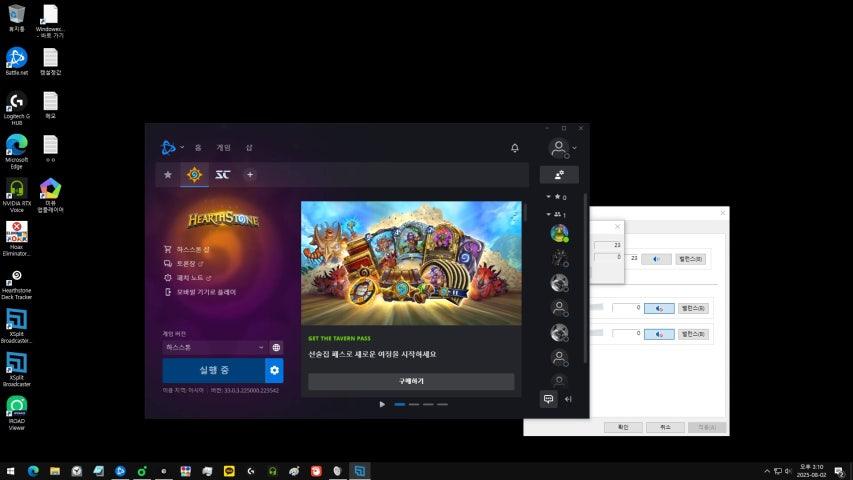Select the NVIDIA RTX Voice desktop icon
Image resolution: width=853 pixels, height=480 pixels.
click(x=17, y=195)
